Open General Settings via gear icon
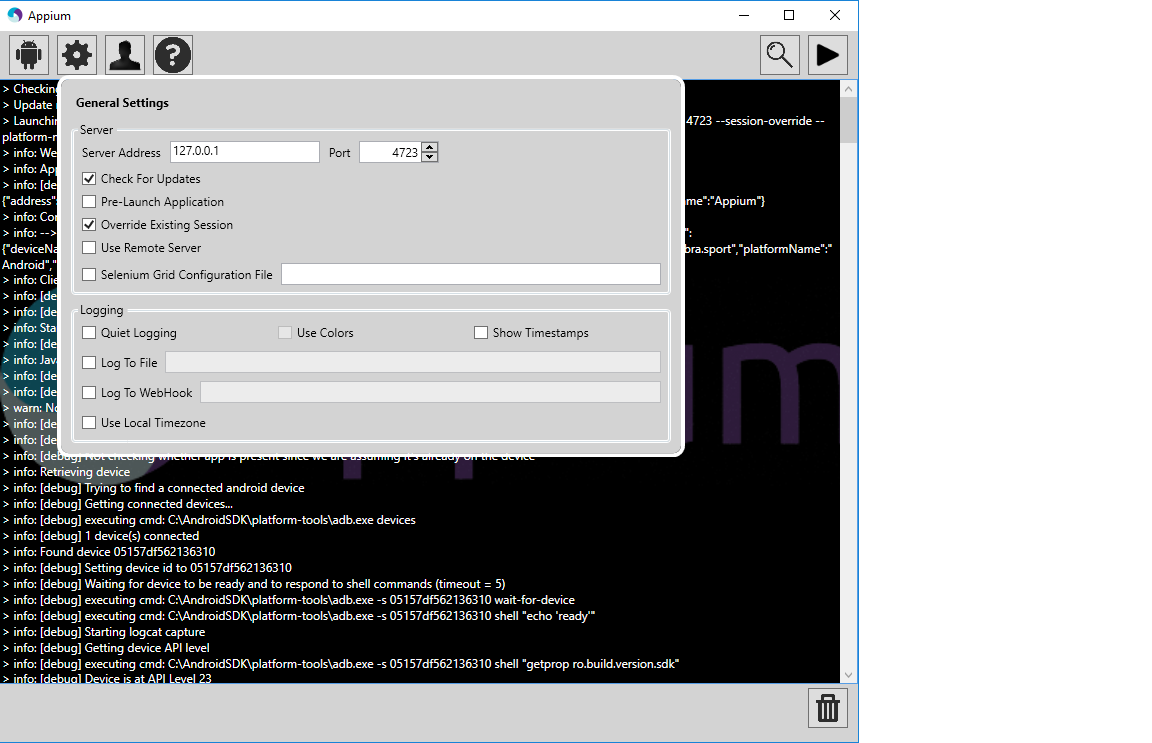Screen dimensions: 1152x743 (x=77, y=55)
